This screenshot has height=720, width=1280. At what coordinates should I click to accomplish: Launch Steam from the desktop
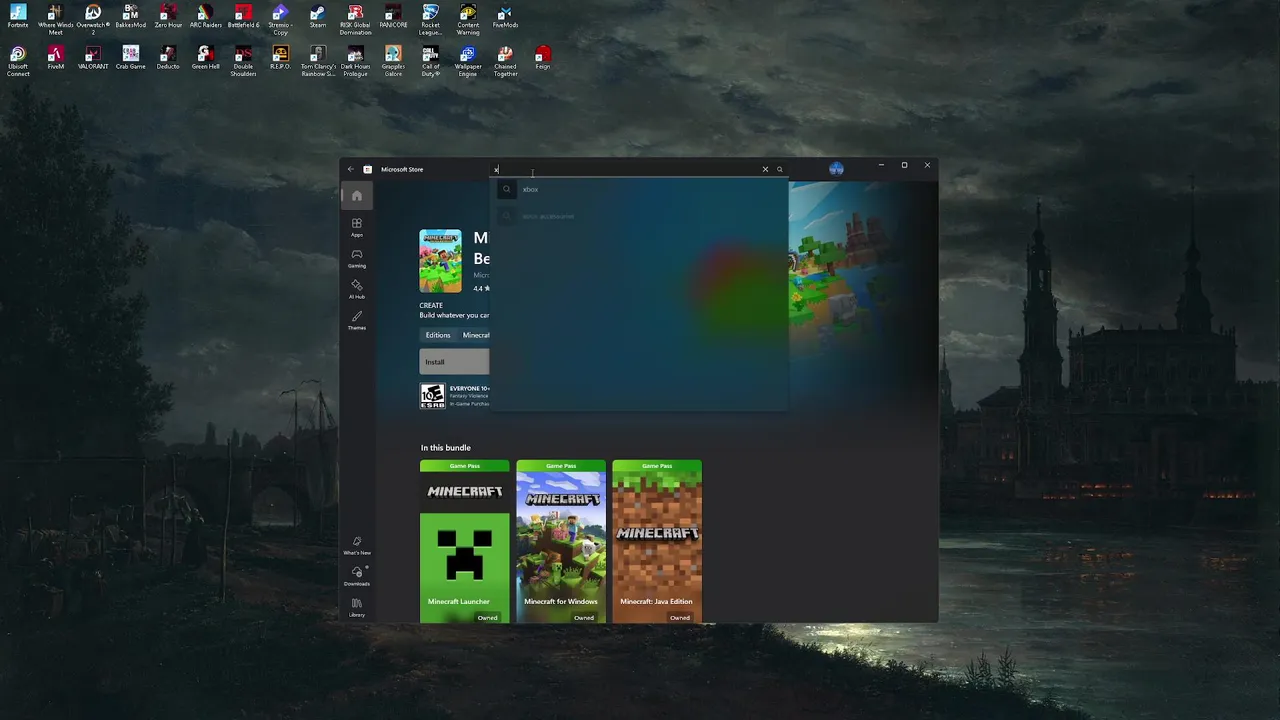(318, 17)
